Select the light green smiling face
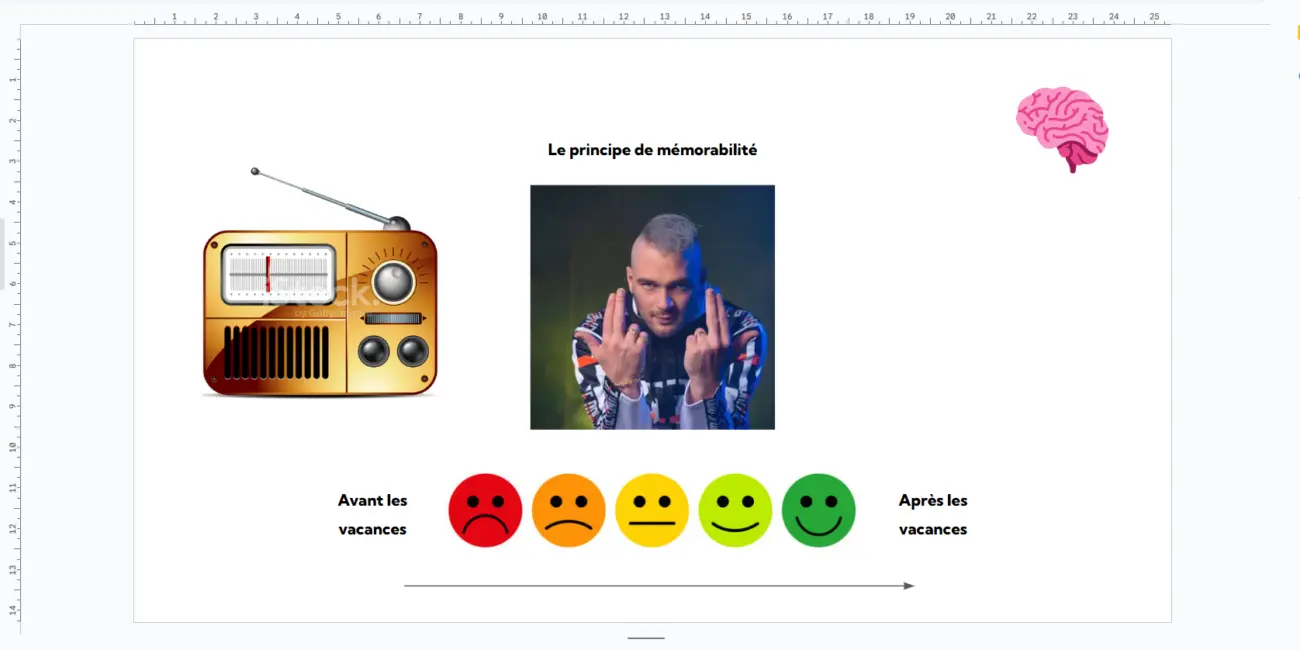 [x=735, y=510]
